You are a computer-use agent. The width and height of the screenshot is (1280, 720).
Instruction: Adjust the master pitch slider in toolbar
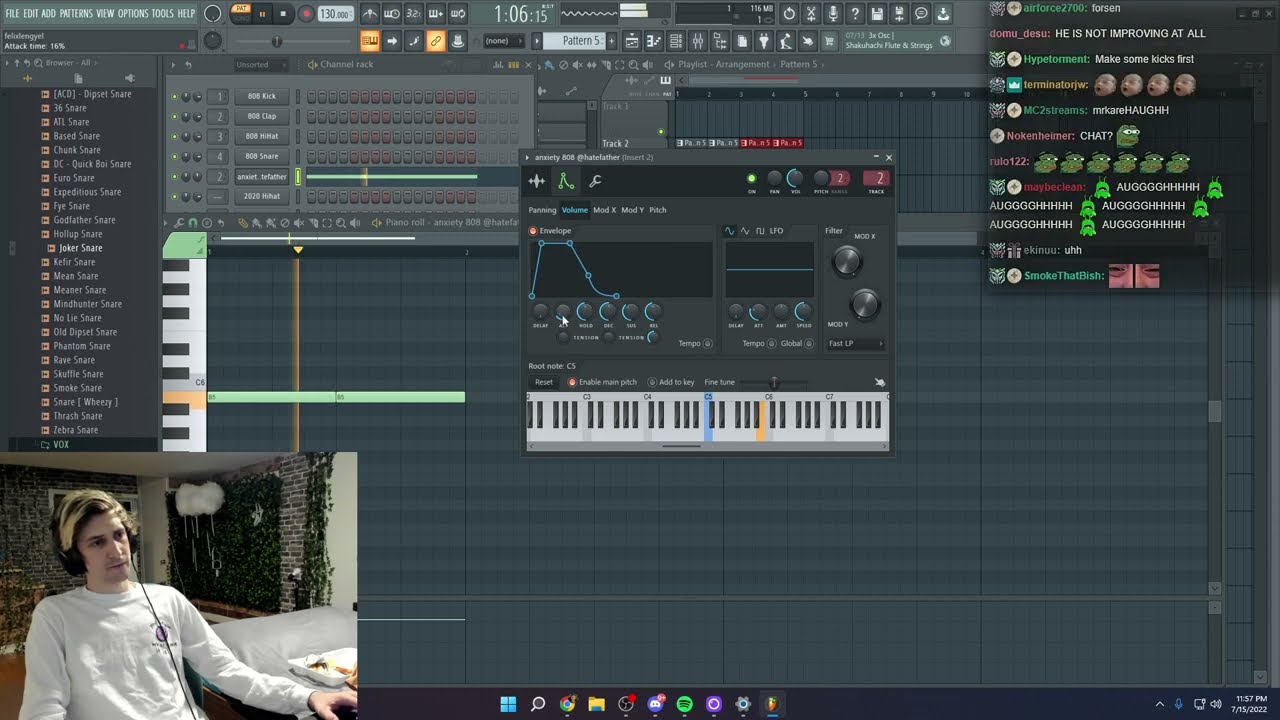pyautogui.click(x=277, y=42)
